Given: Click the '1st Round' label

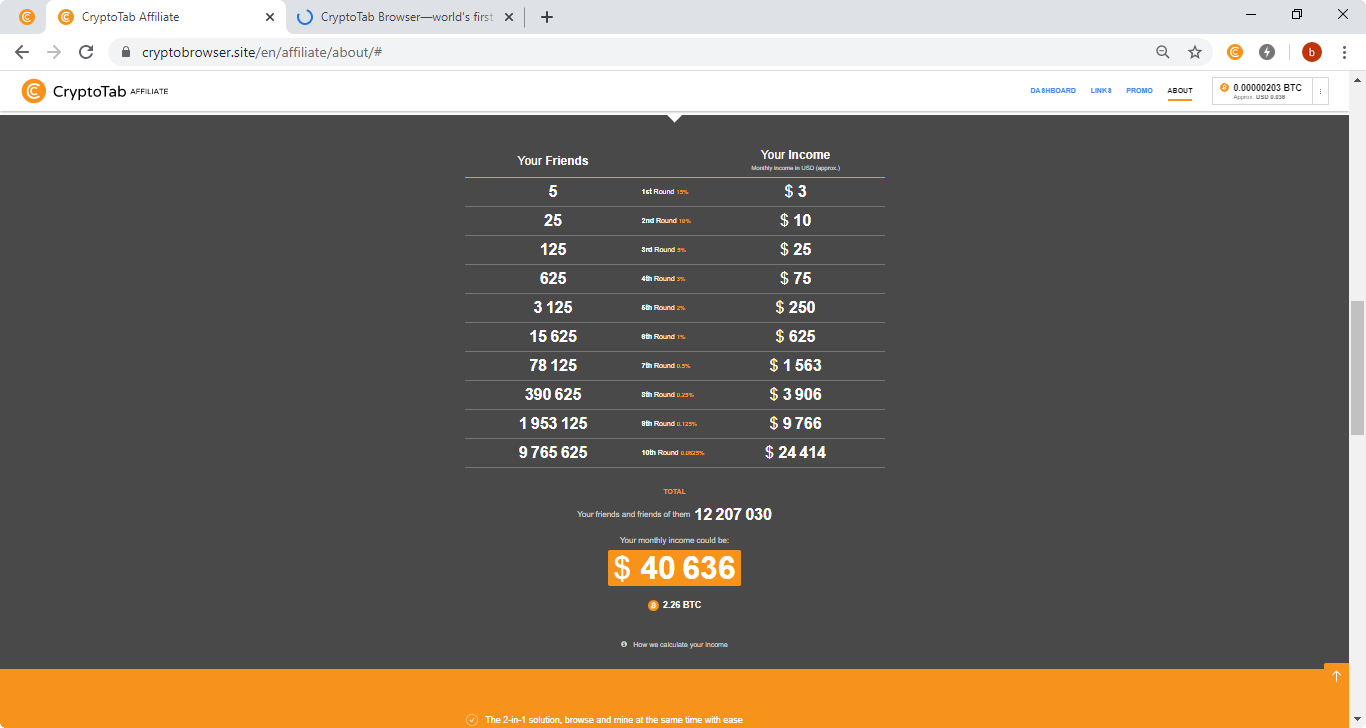Looking at the screenshot, I should (x=657, y=192).
